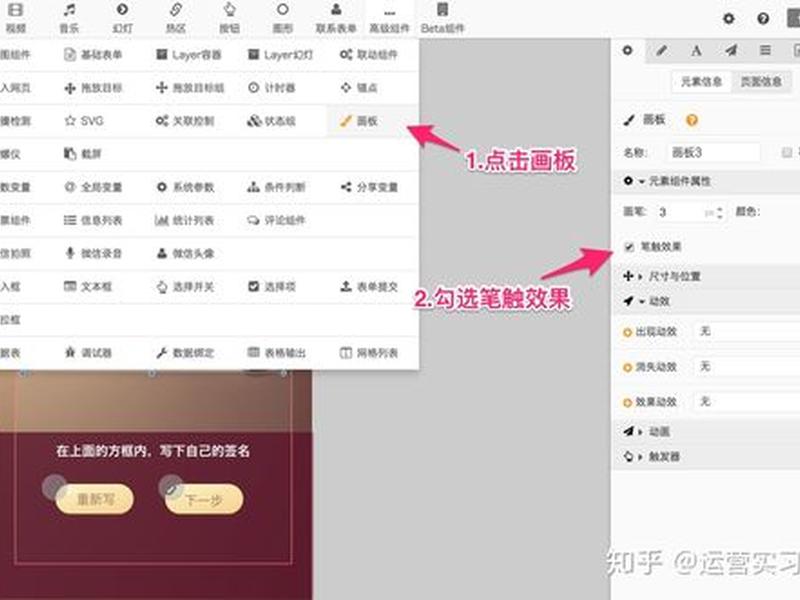Expand the 动画 animation section
800x600 pixels.
(707, 432)
